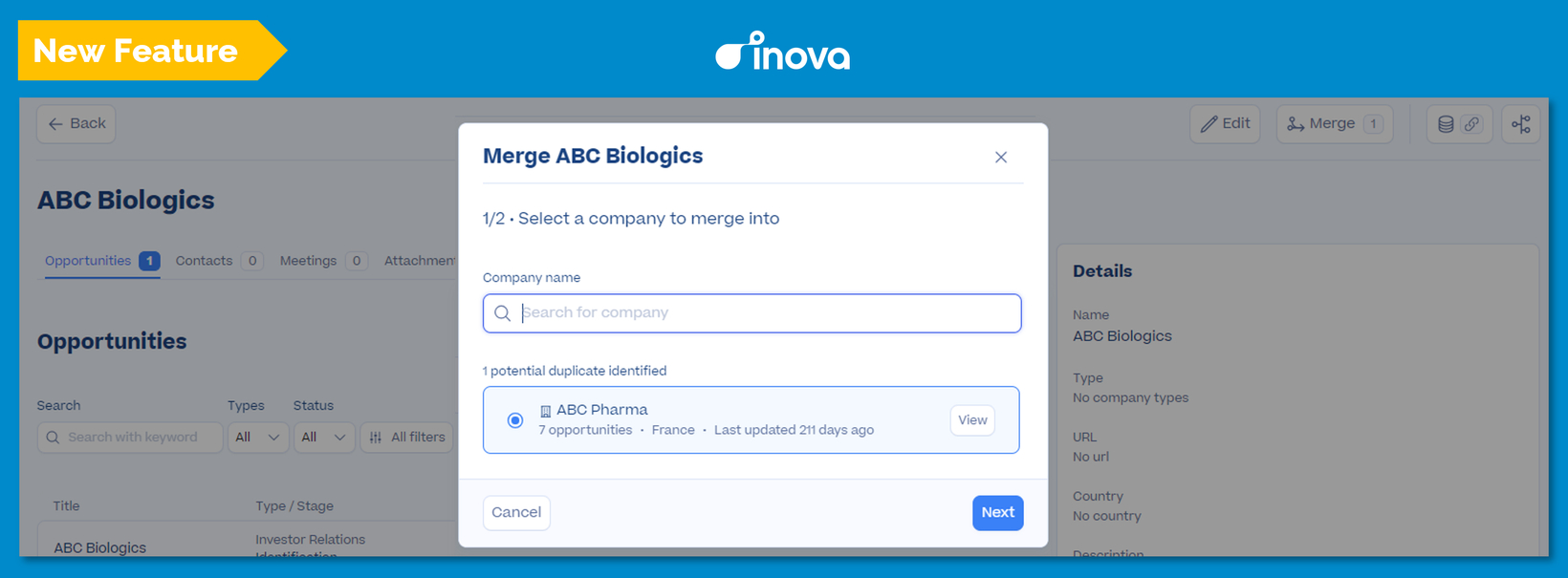1568x578 pixels.
Task: Open the Types dropdown
Action: tap(258, 438)
